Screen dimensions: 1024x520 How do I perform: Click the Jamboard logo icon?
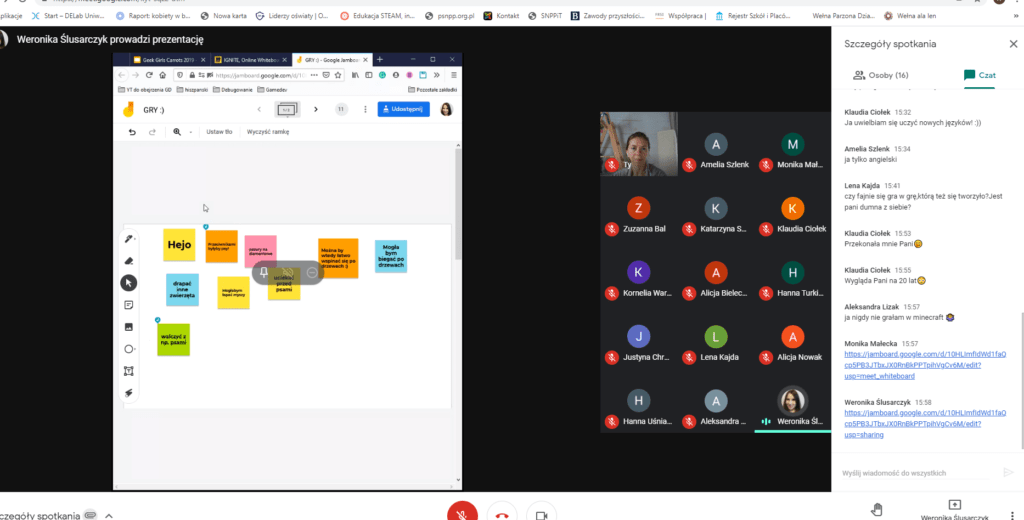click(x=128, y=110)
